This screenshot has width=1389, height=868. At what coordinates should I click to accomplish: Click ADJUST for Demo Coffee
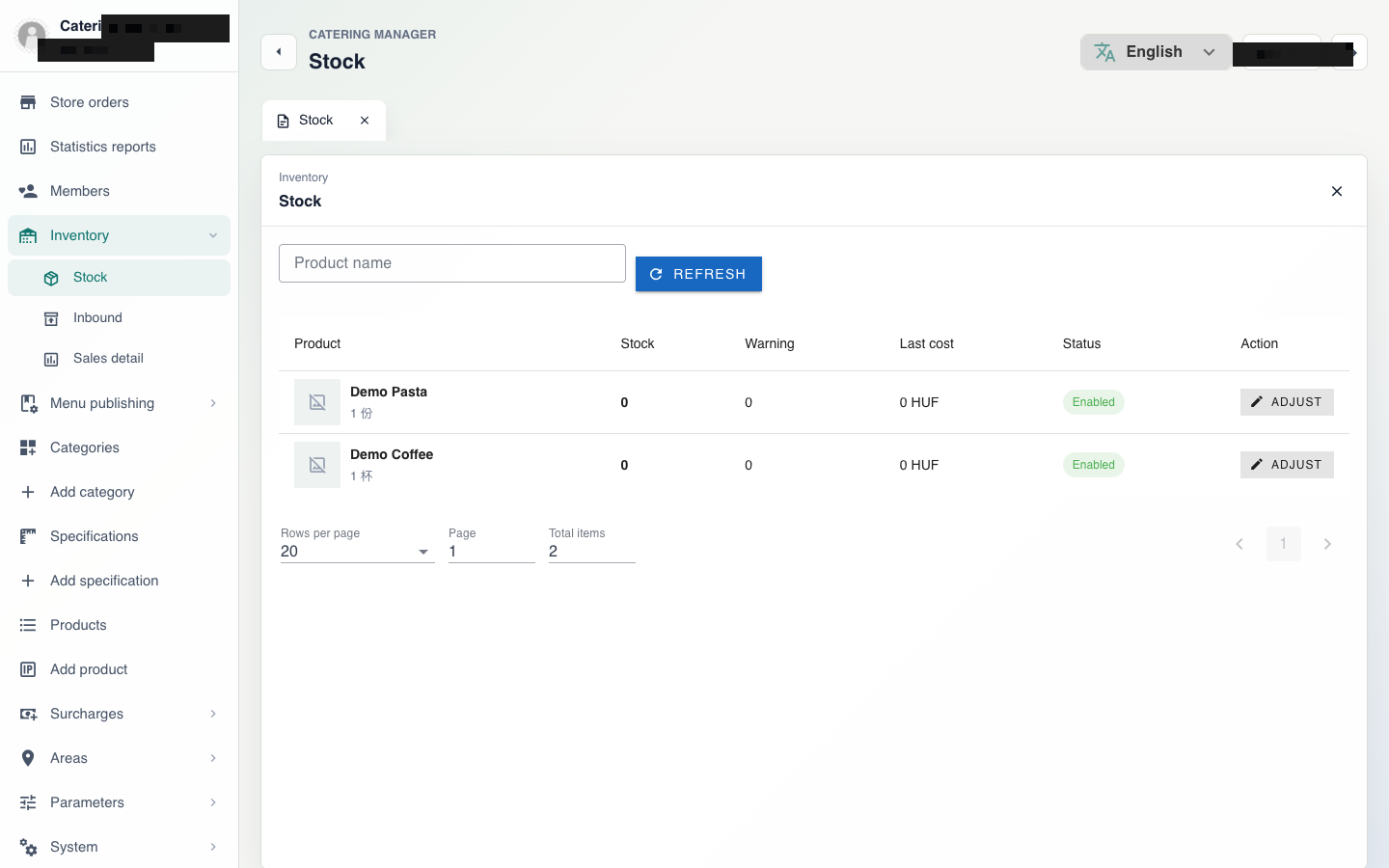click(1287, 465)
